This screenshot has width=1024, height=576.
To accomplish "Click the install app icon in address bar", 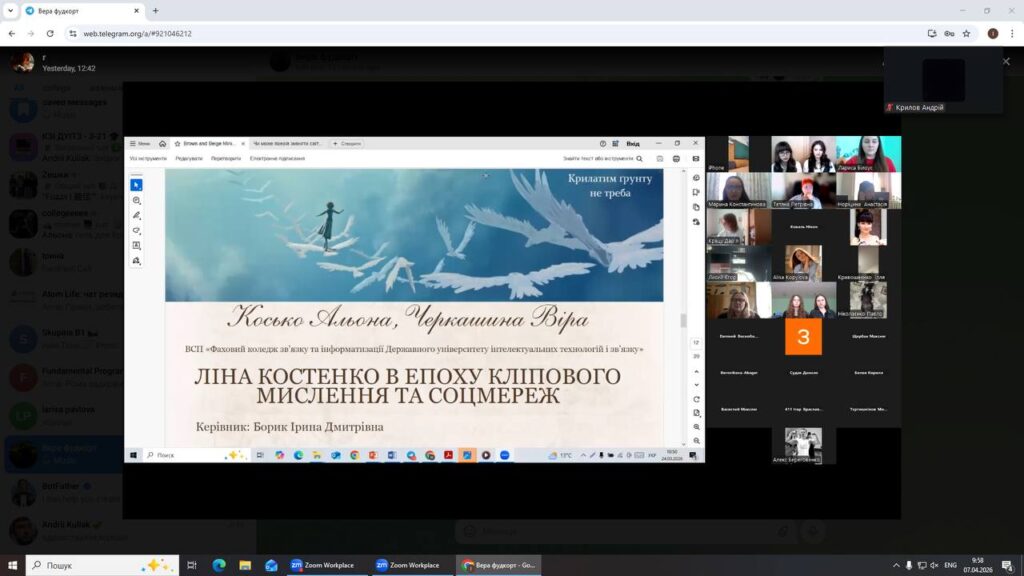I will coord(932,33).
